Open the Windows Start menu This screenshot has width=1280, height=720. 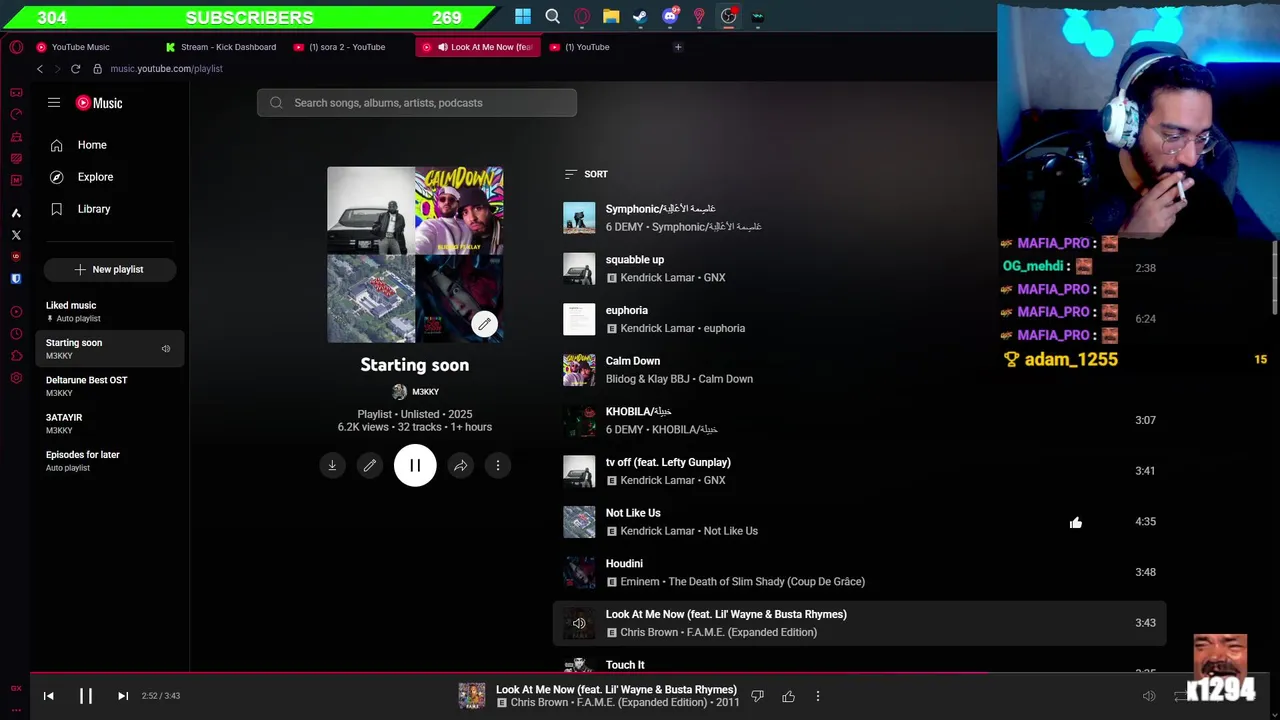pyautogui.click(x=523, y=16)
